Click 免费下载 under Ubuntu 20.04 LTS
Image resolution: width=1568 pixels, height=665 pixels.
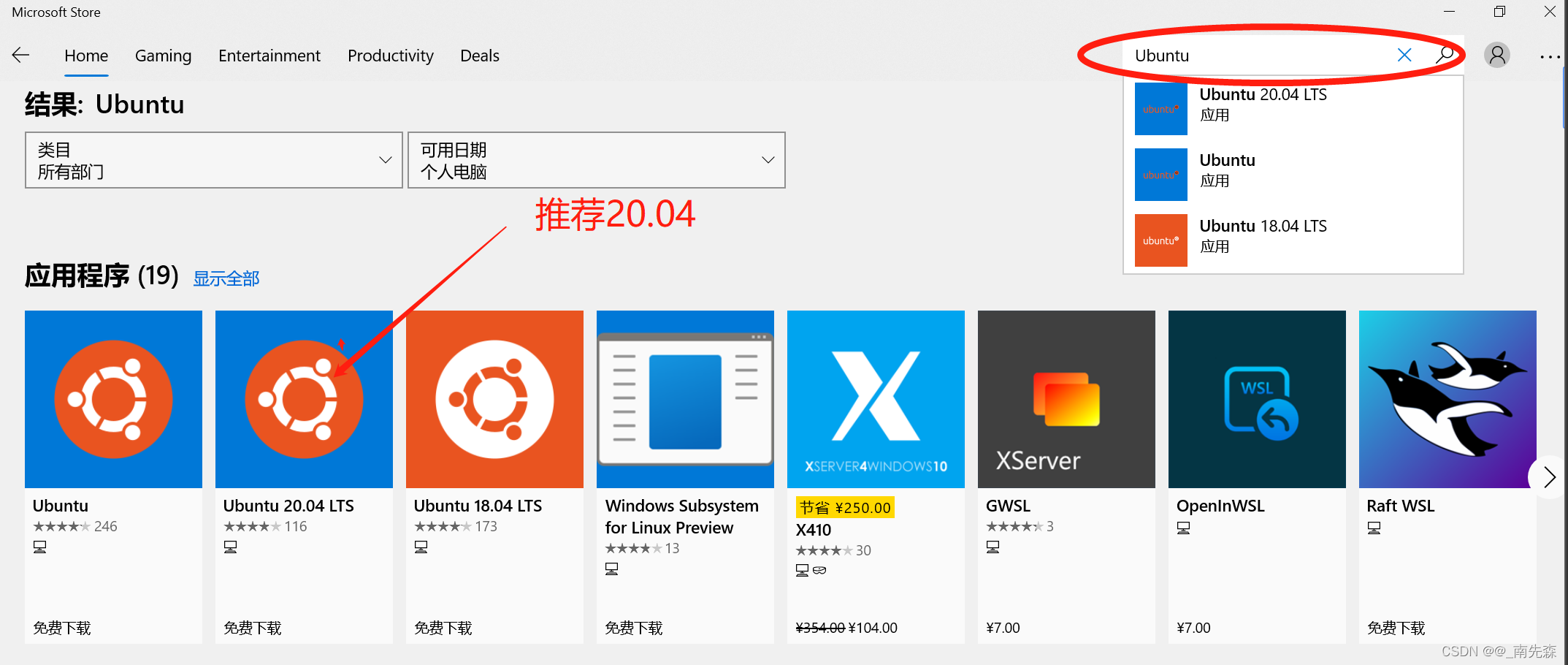tap(253, 628)
